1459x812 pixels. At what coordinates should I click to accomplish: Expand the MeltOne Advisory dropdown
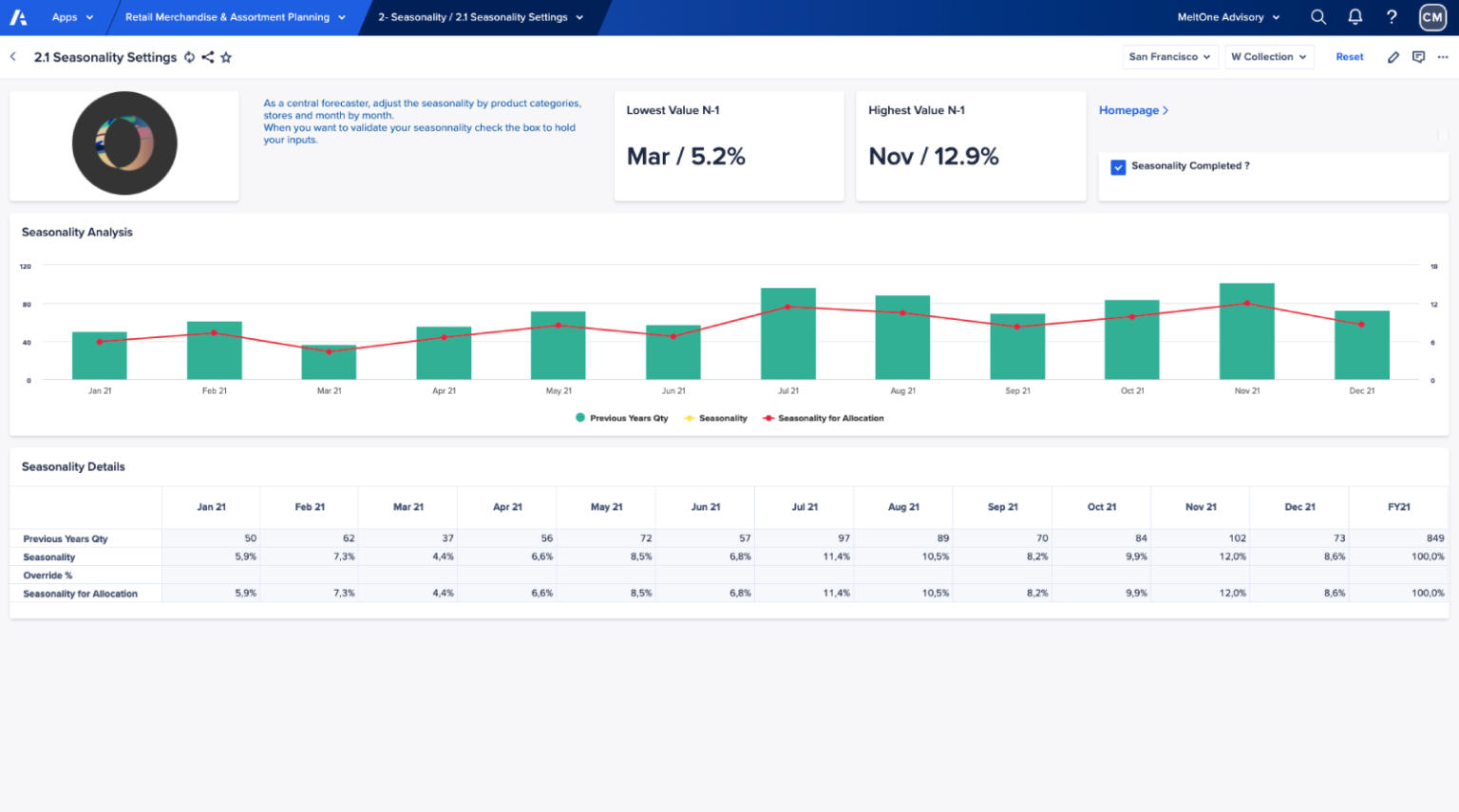(x=1228, y=16)
